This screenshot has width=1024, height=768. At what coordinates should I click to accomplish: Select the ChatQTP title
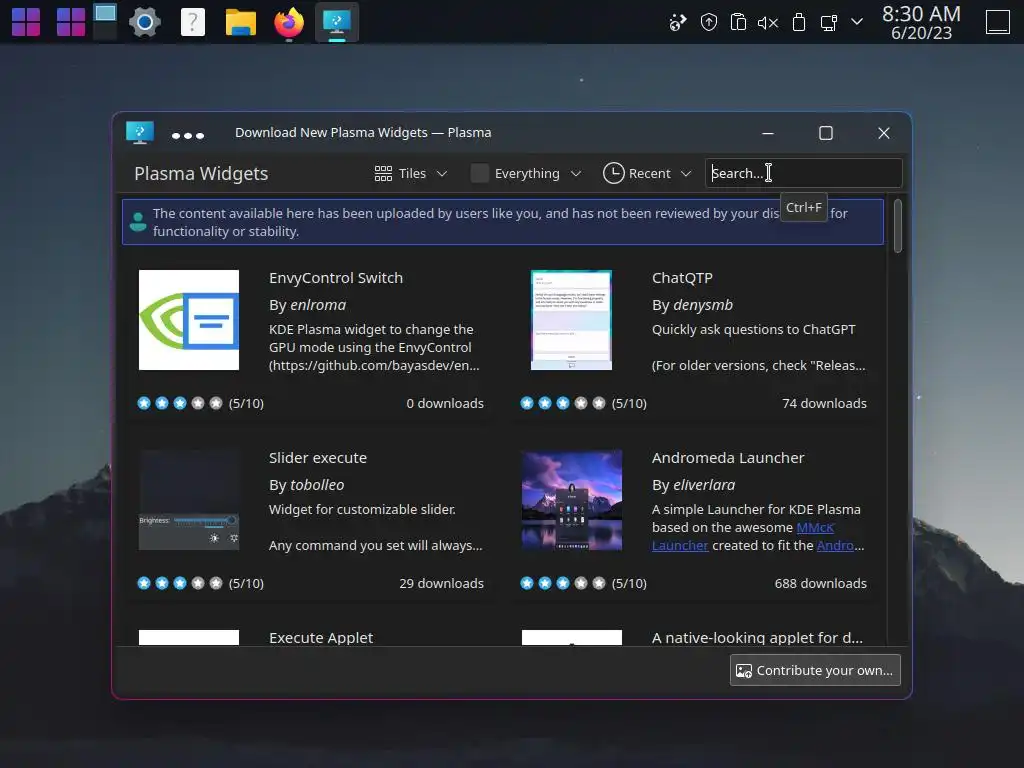click(682, 278)
